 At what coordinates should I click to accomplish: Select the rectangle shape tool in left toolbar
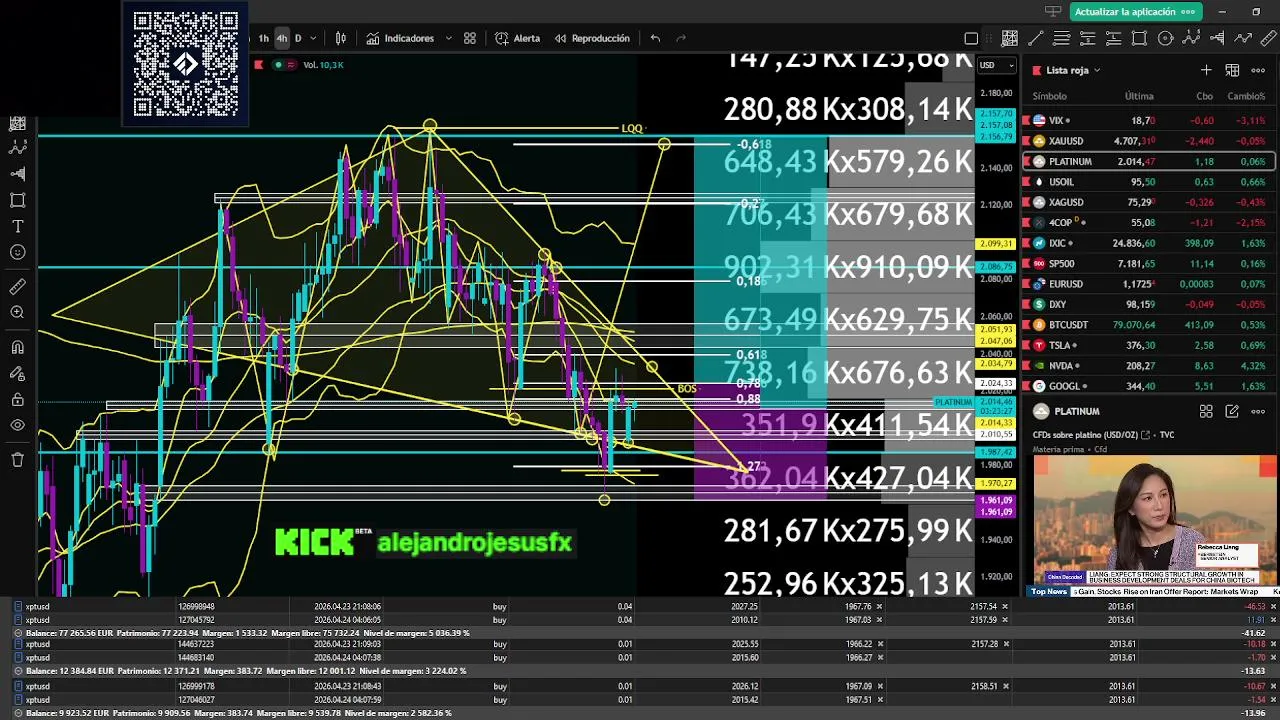(x=17, y=200)
